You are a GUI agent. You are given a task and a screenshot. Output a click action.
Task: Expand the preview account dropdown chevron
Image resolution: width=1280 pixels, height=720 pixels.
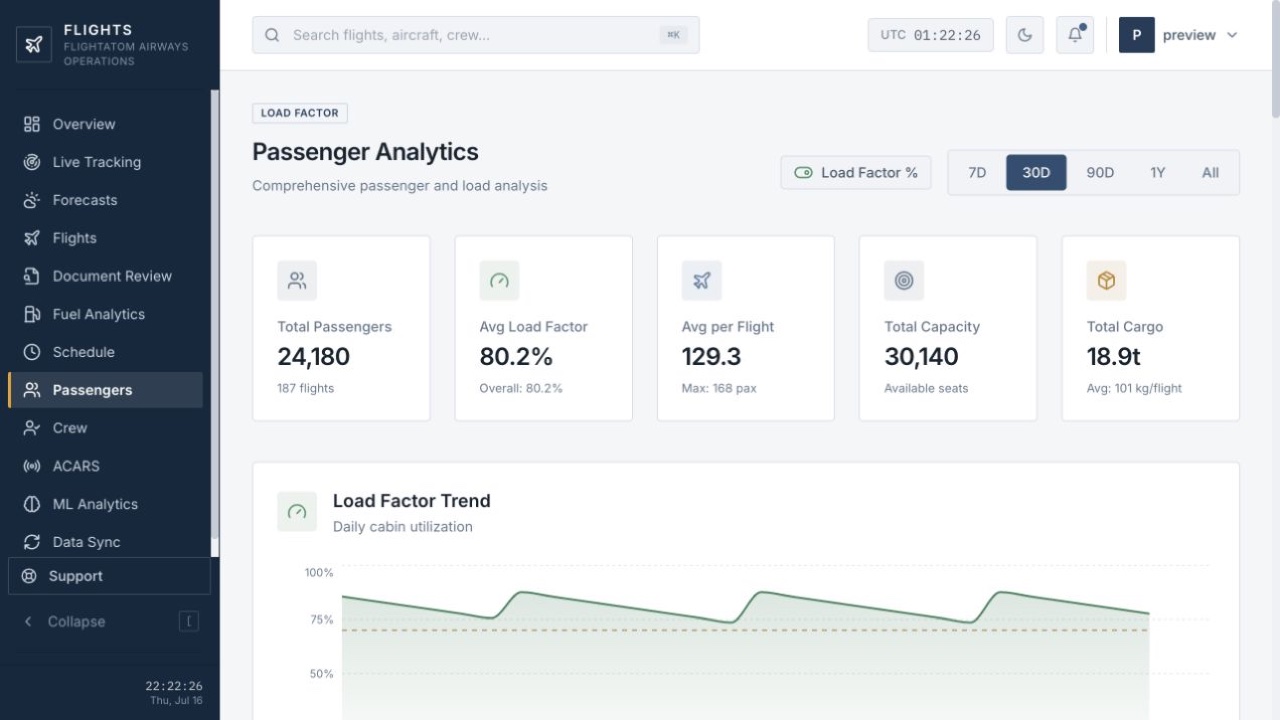(x=1232, y=35)
